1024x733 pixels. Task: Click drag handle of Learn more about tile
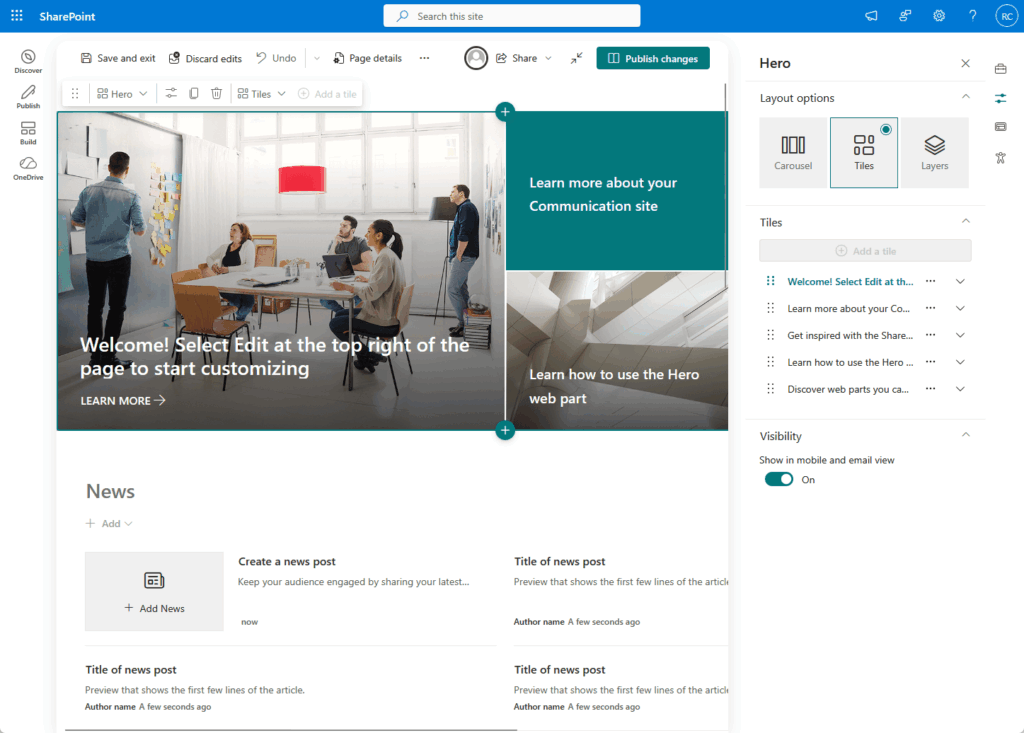(x=771, y=308)
